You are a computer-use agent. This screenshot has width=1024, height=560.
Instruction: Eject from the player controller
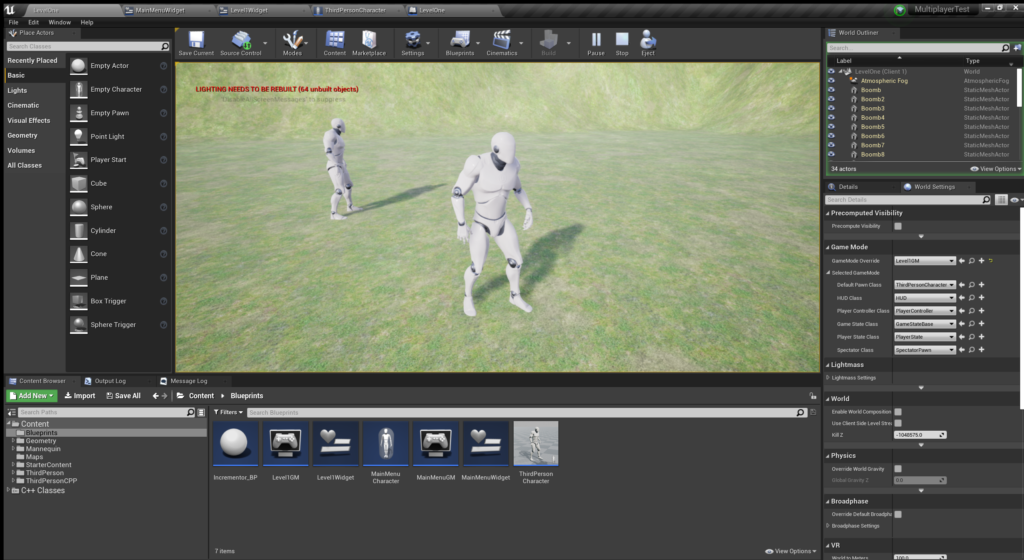[647, 43]
